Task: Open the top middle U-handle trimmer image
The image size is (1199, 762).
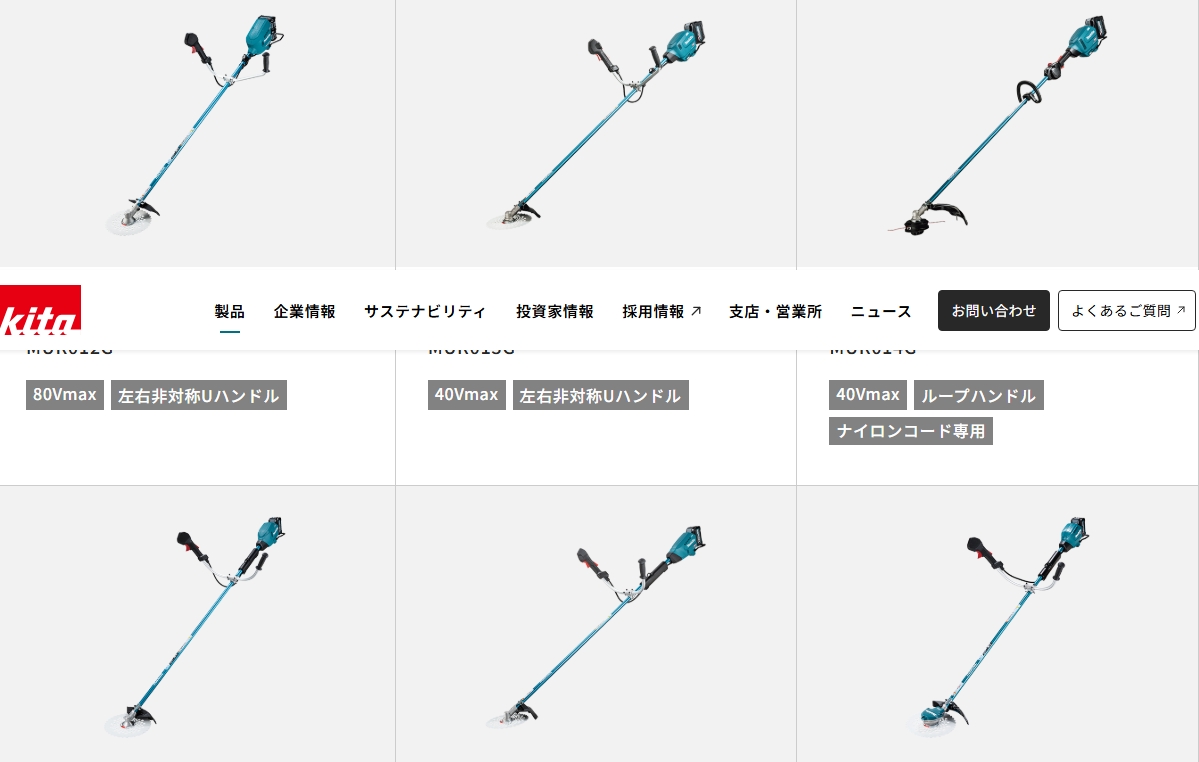Action: [596, 126]
